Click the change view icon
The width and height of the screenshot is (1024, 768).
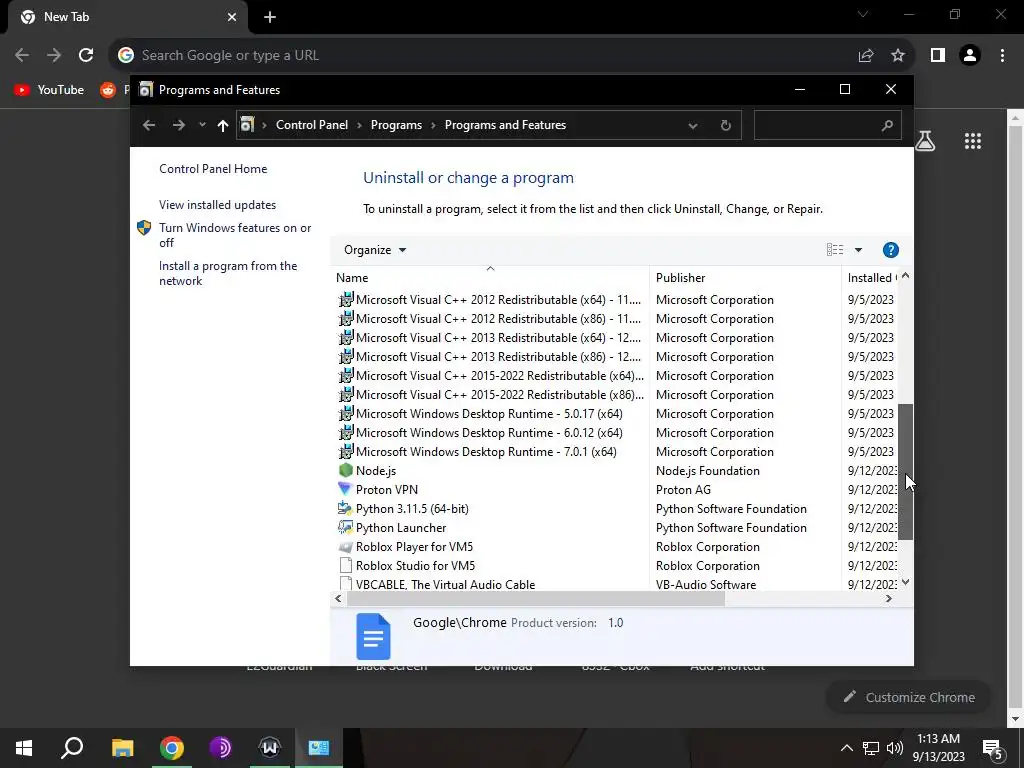835,249
